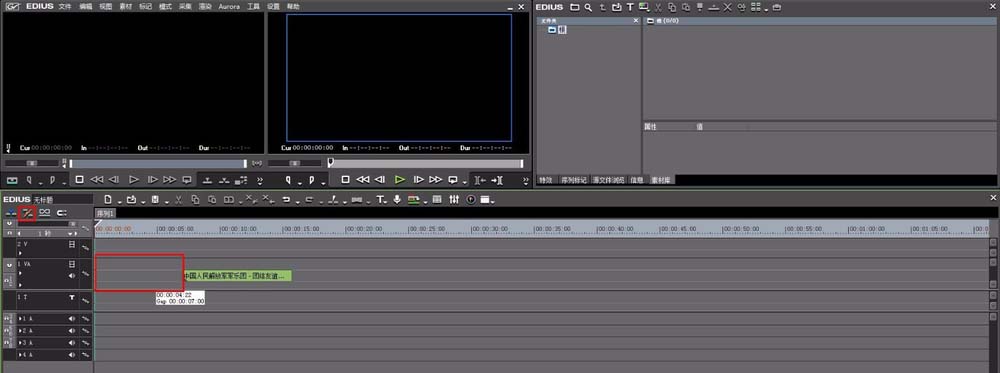The height and width of the screenshot is (373, 1000).
Task: Stop playback on the recorder
Action: pos(345,180)
